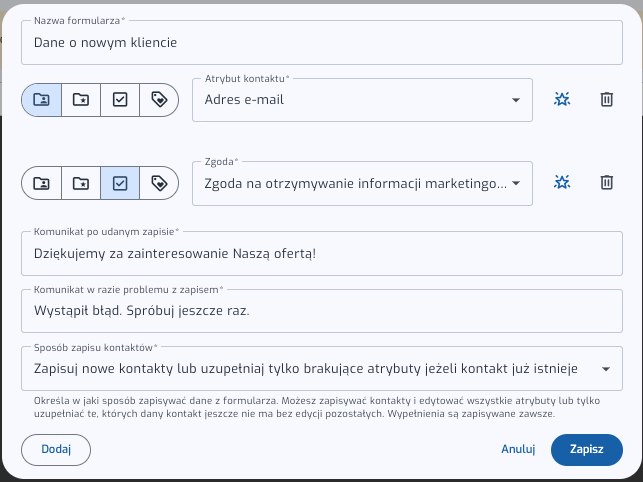This screenshot has width=643, height=482.
Task: Focus the Komunikat po udanym zapisie field
Action: pyautogui.click(x=320, y=254)
